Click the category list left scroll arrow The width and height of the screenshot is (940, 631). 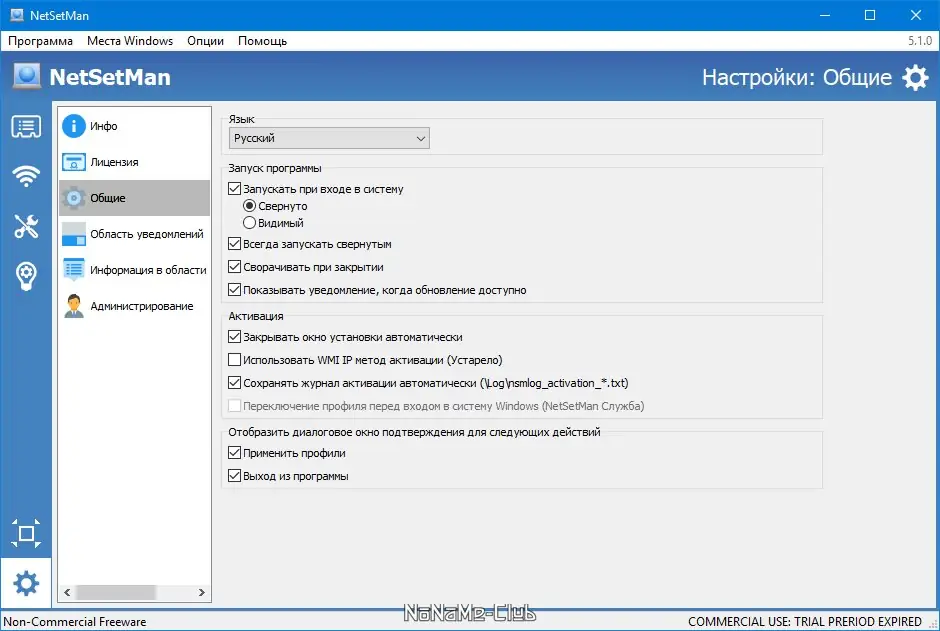67,593
